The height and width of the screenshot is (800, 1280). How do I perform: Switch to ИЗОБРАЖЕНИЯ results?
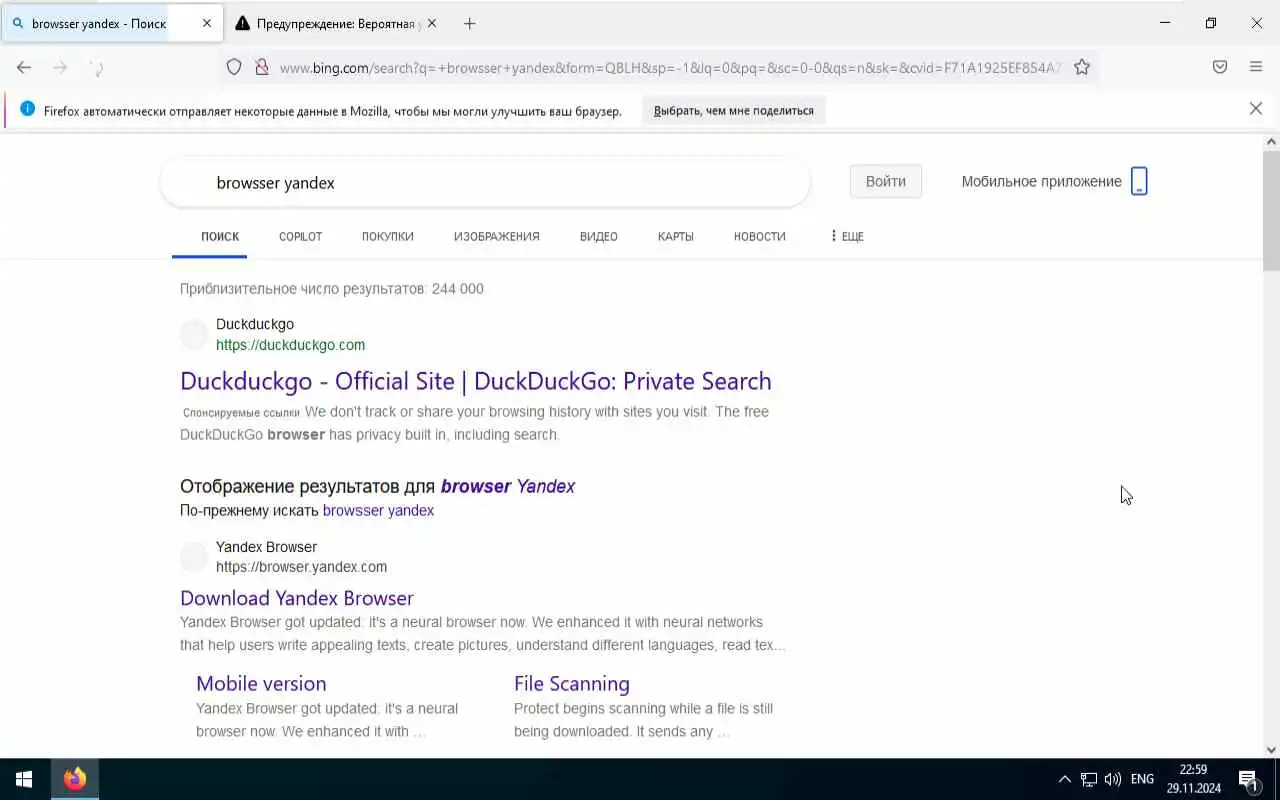pyautogui.click(x=497, y=237)
